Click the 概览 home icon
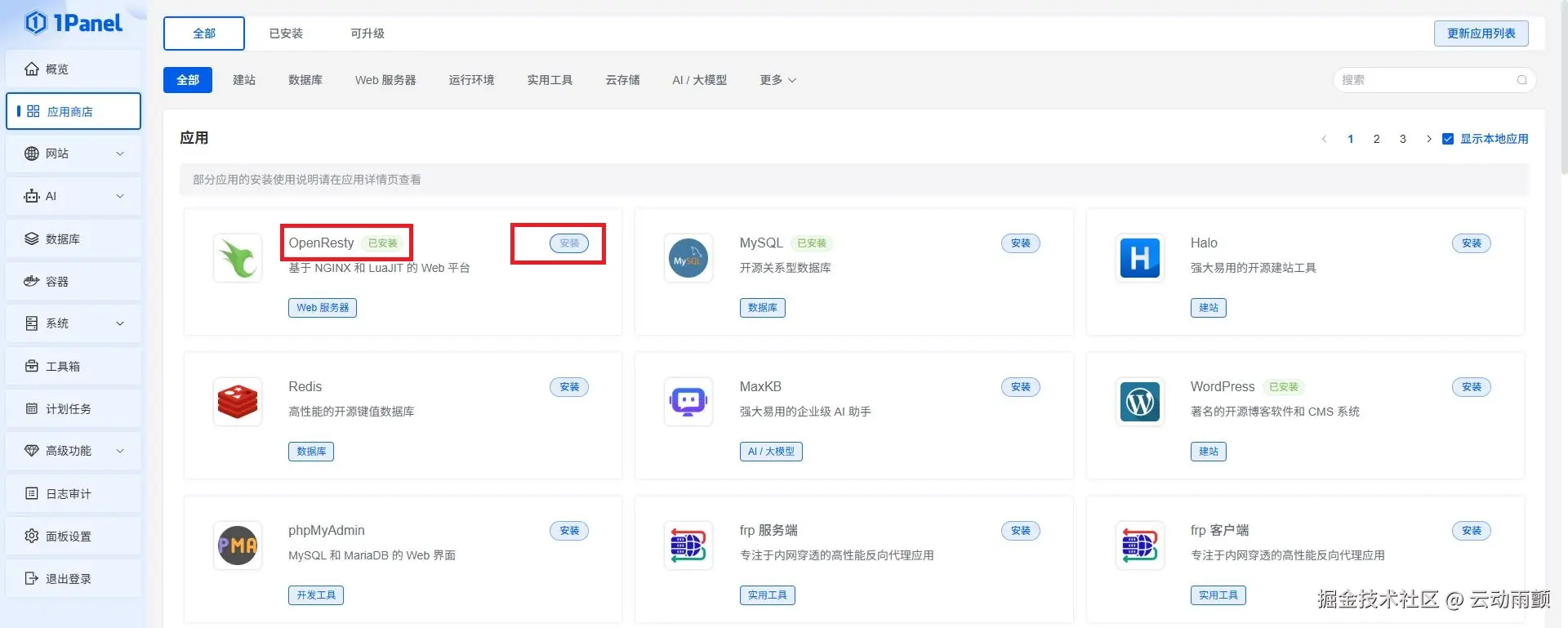This screenshot has width=1568, height=628. click(x=32, y=69)
